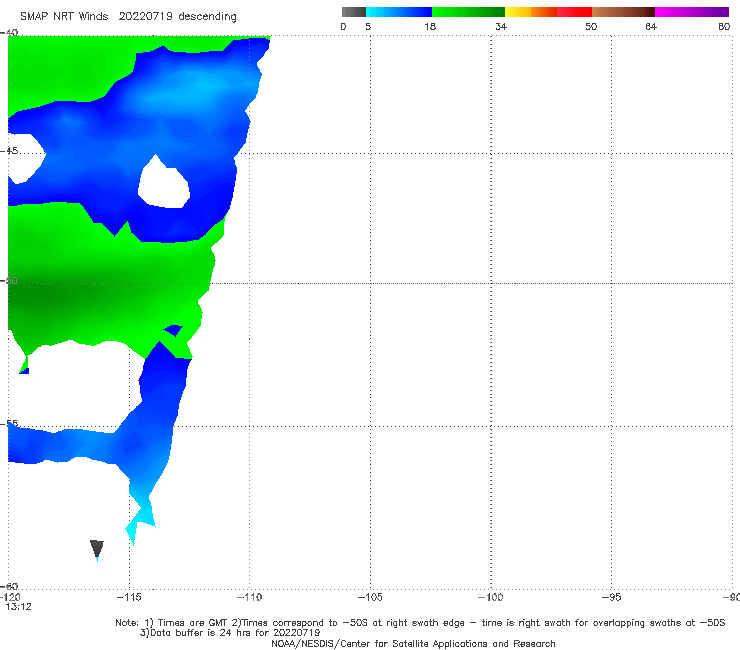
Task: Click the latitude label -50
Action: tap(9, 280)
